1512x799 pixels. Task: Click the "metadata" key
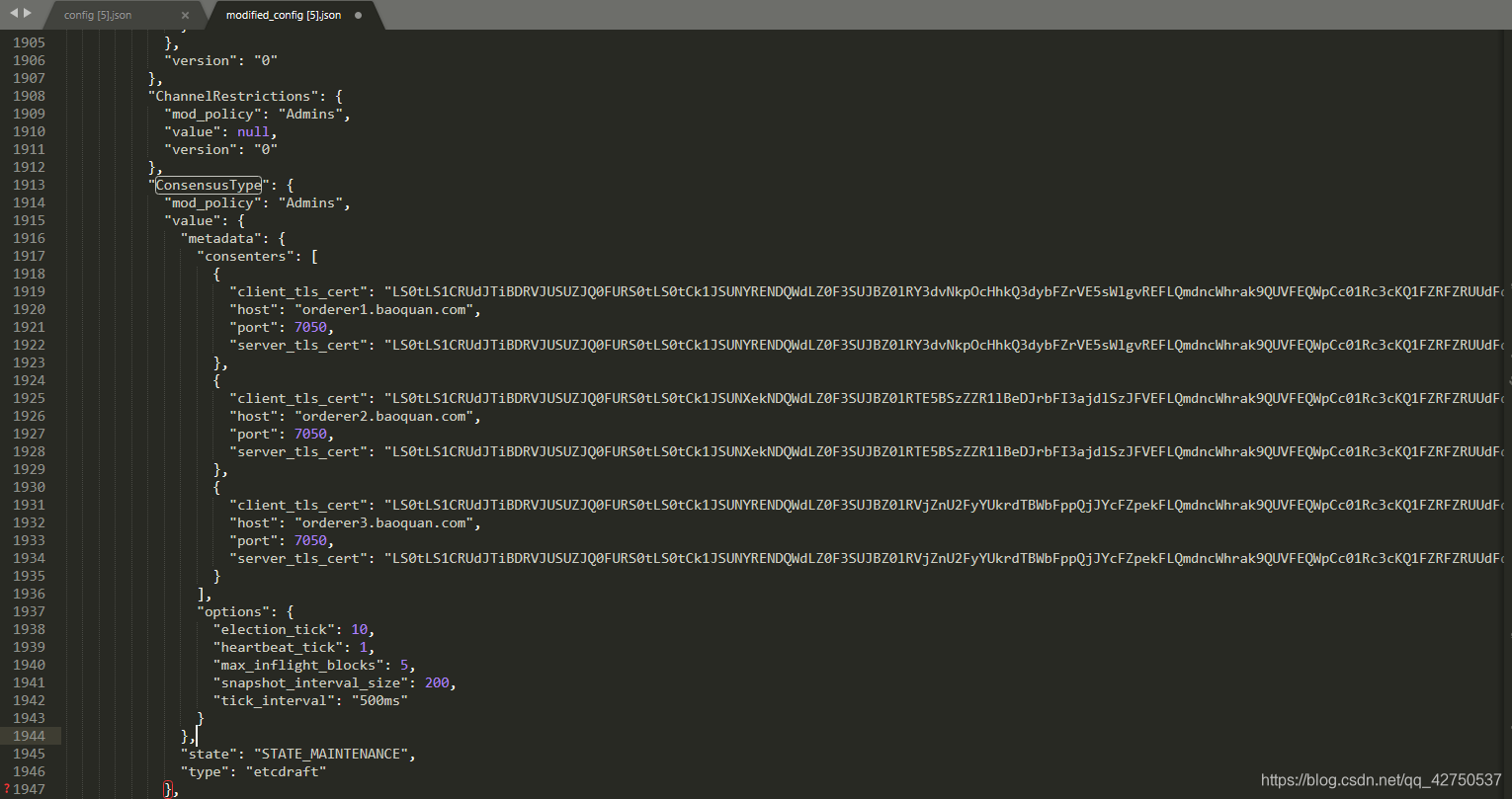(221, 238)
